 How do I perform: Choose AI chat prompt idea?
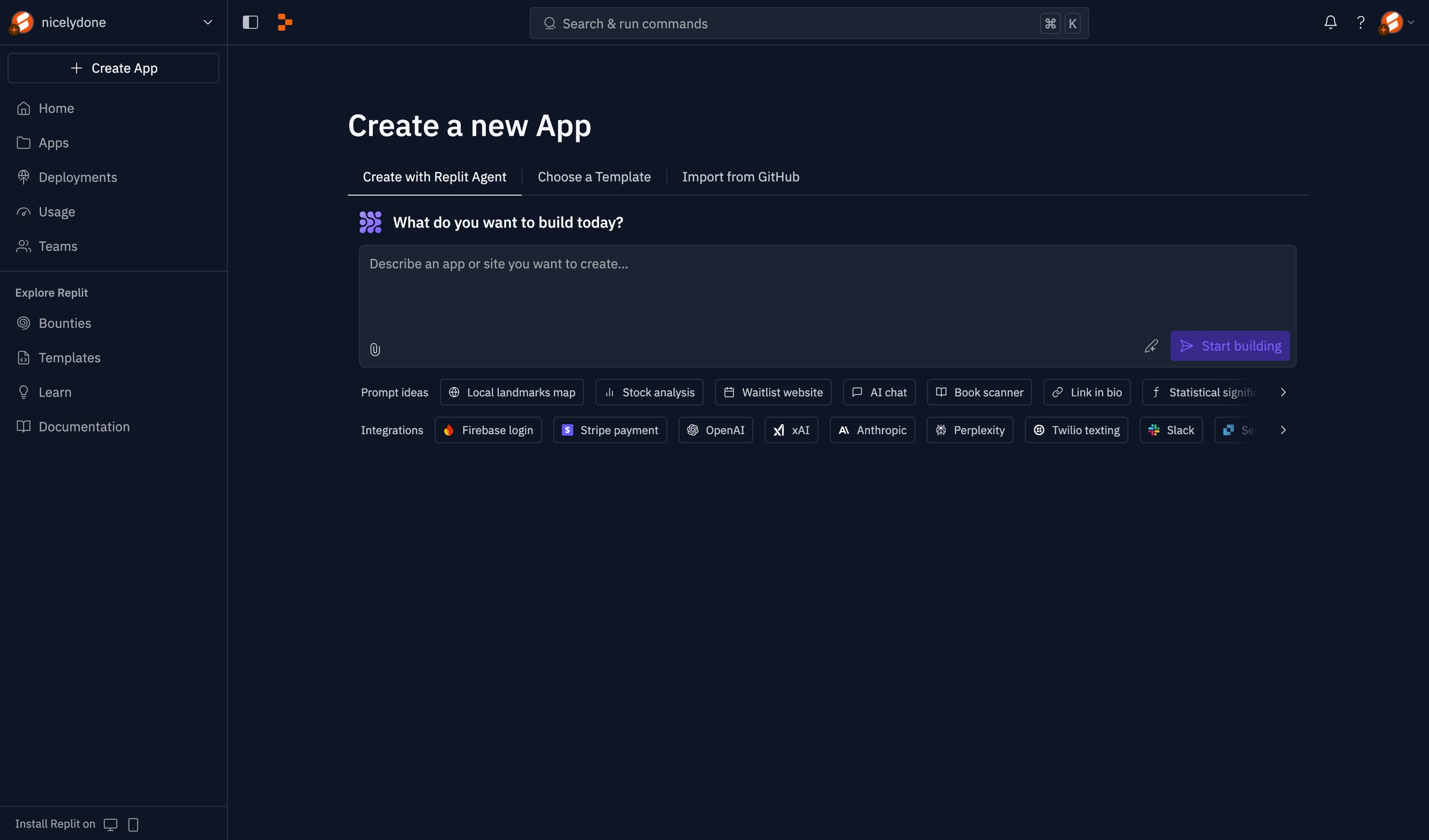tap(879, 392)
